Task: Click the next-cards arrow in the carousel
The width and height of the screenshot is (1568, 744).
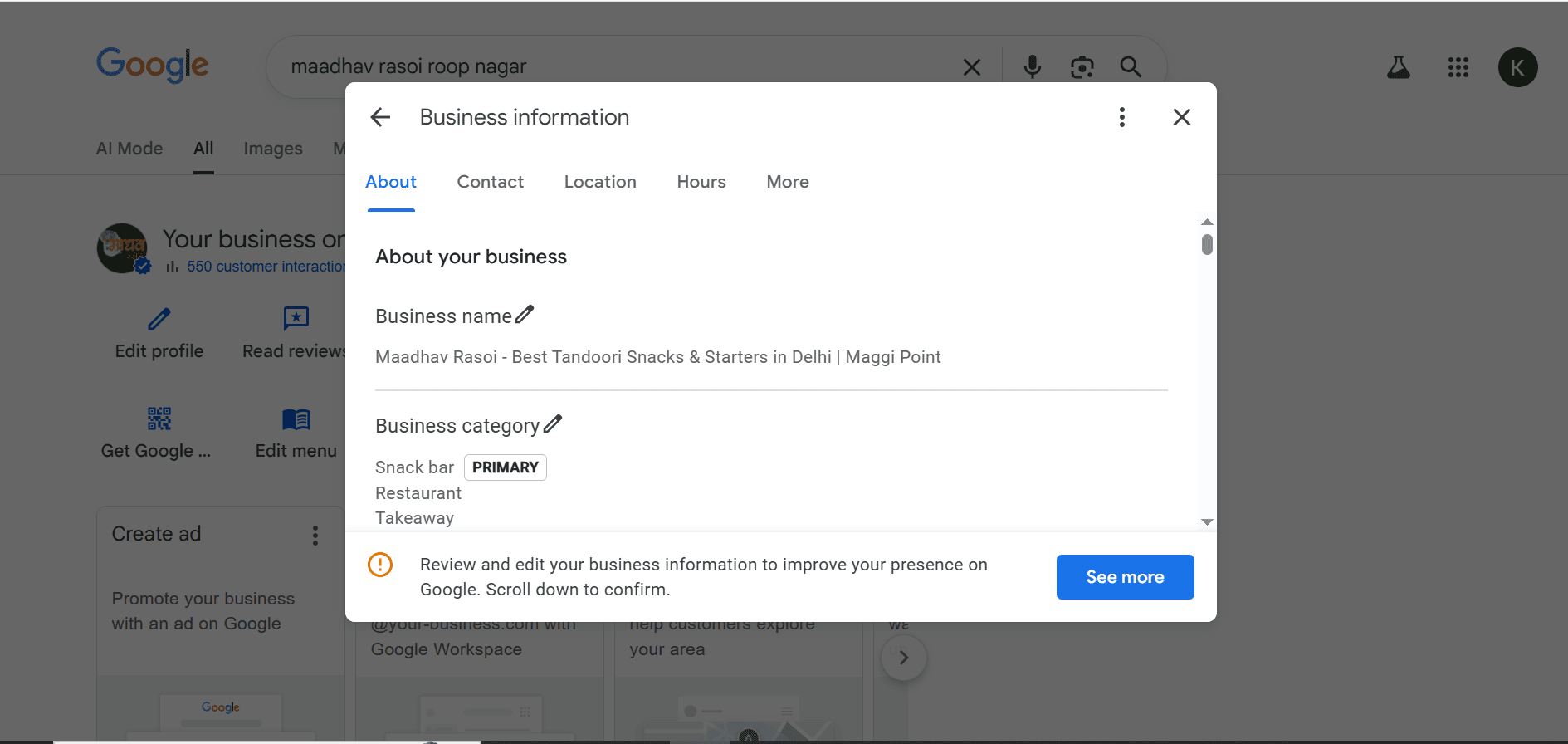Action: coord(904,658)
